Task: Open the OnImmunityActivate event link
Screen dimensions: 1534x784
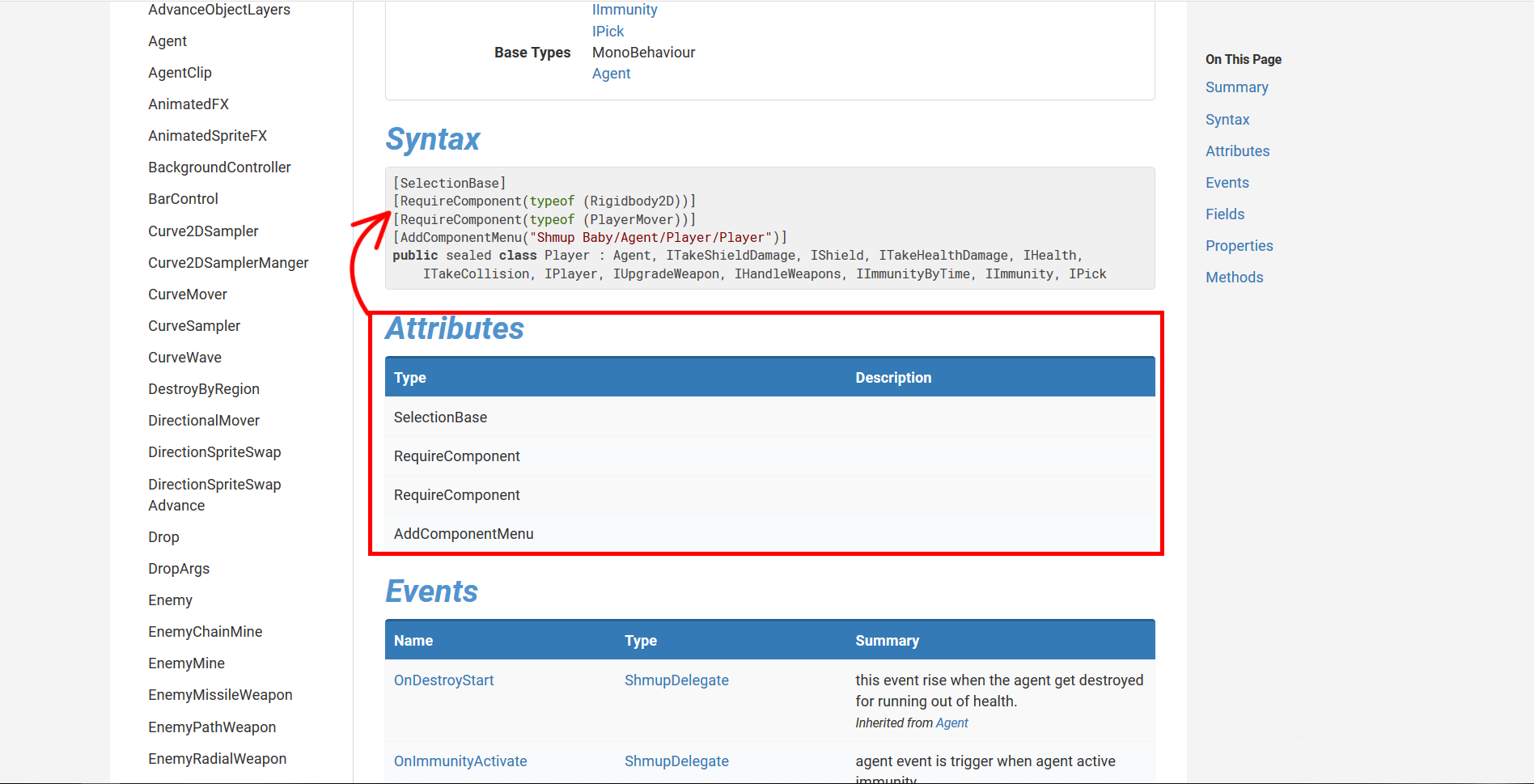Action: pyautogui.click(x=460, y=761)
